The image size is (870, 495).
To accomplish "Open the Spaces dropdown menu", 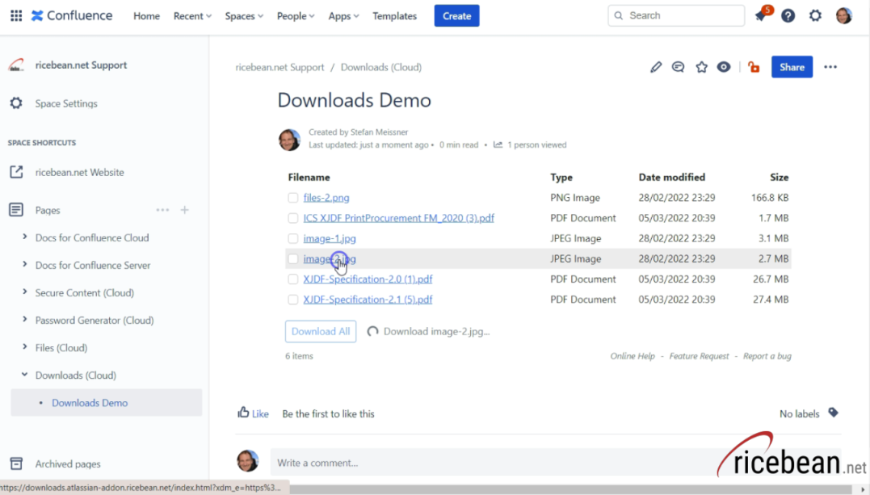I will point(244,16).
